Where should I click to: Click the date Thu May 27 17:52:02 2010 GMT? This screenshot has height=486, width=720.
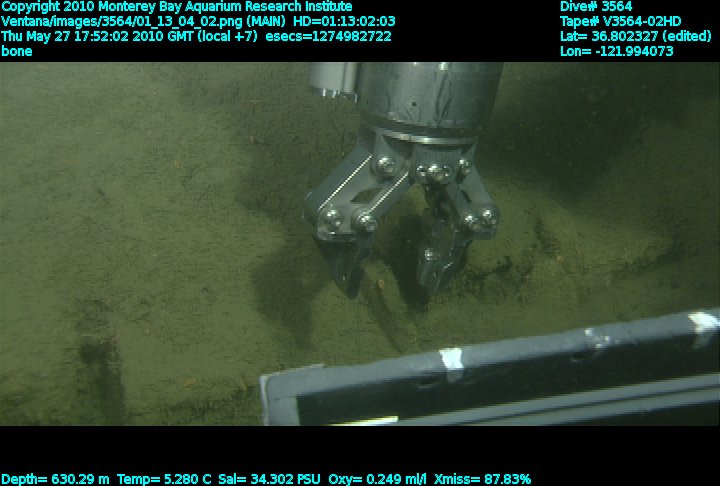click(x=97, y=36)
